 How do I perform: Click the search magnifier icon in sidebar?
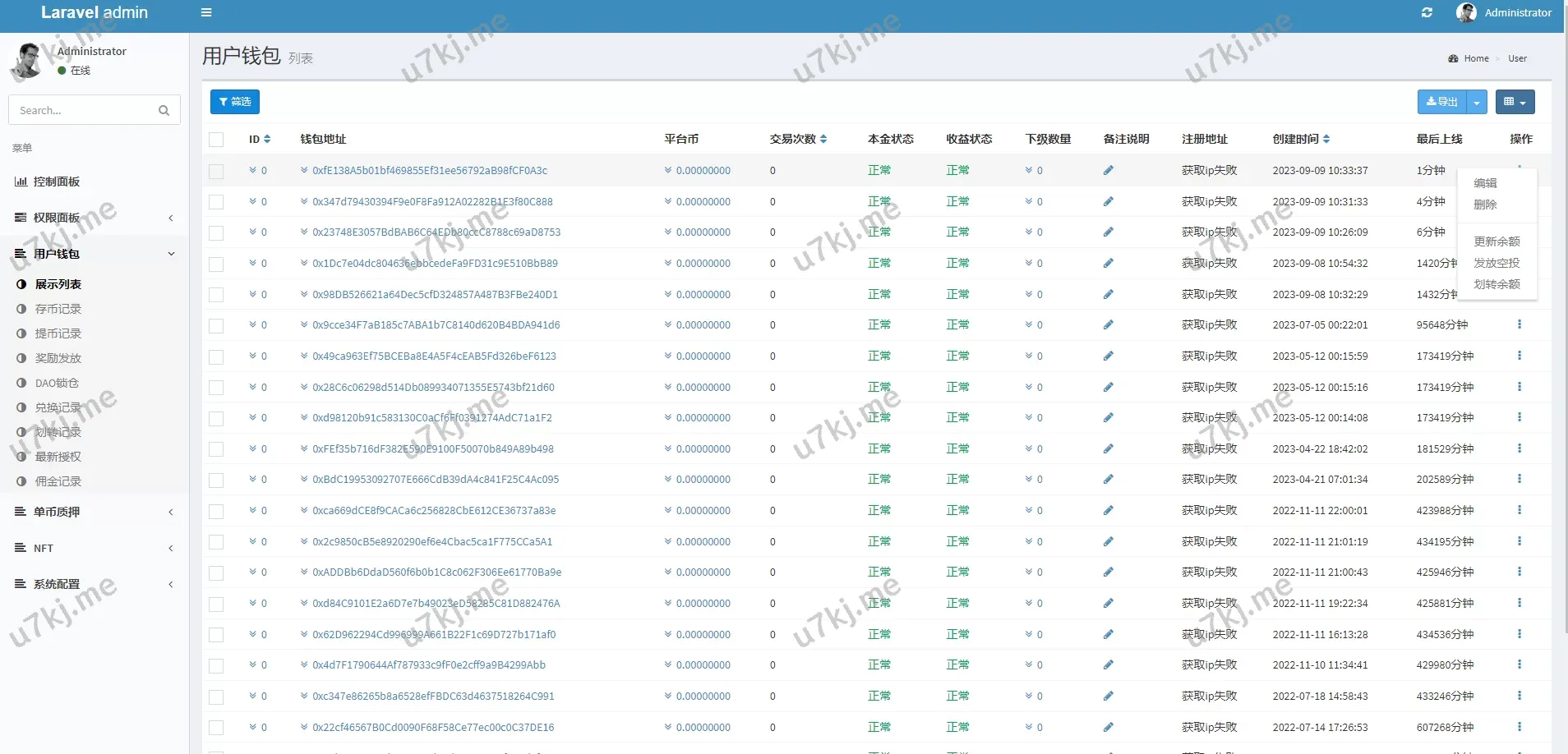(x=164, y=110)
